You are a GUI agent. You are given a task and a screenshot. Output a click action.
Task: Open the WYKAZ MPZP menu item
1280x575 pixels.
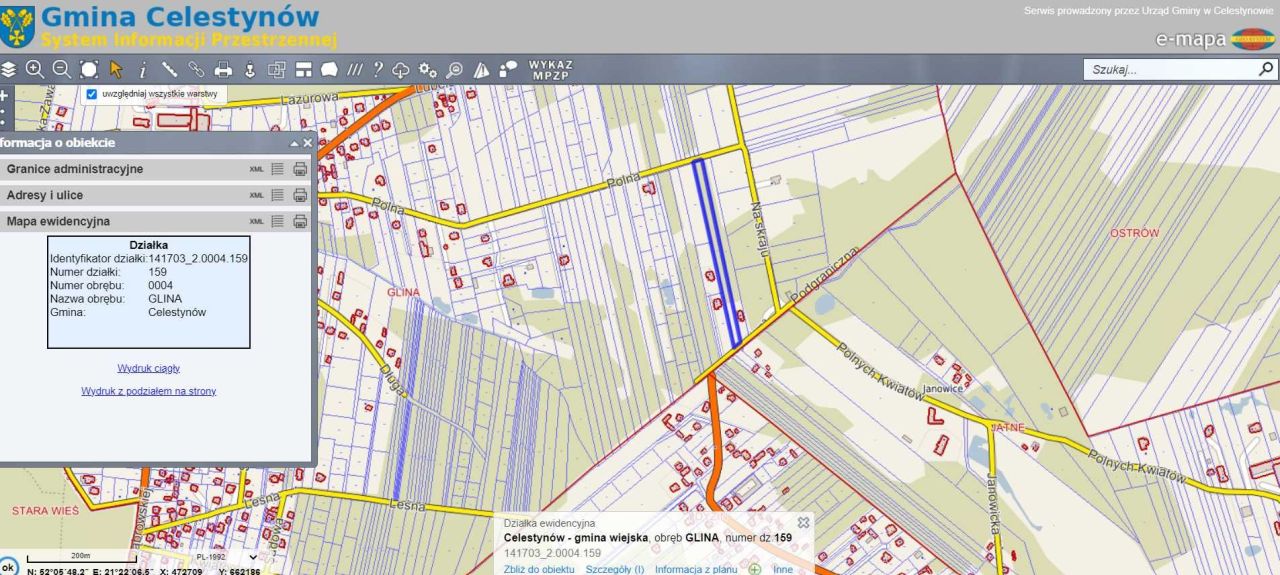pos(550,70)
